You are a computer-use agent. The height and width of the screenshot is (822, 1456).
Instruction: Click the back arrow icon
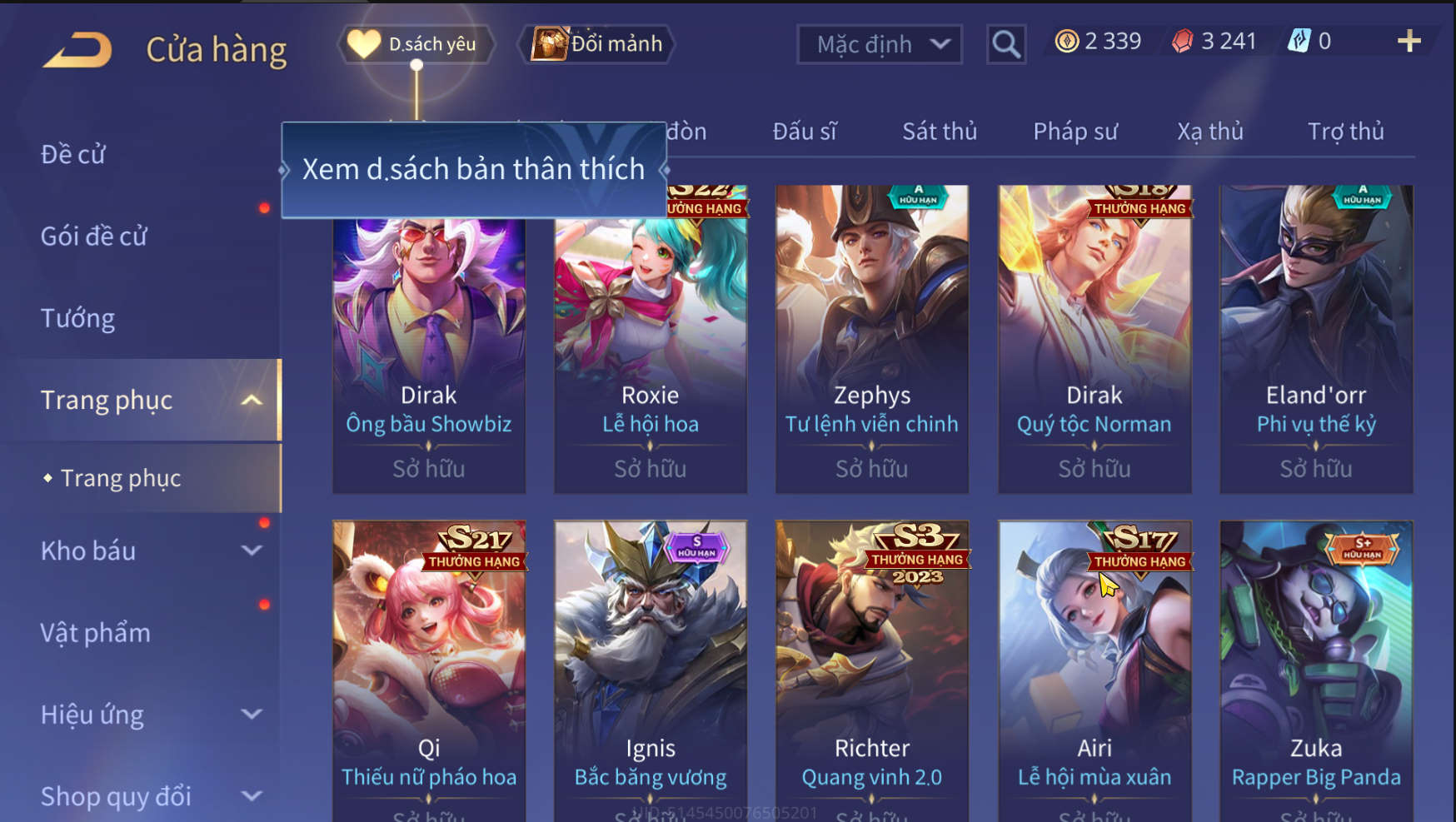click(77, 49)
